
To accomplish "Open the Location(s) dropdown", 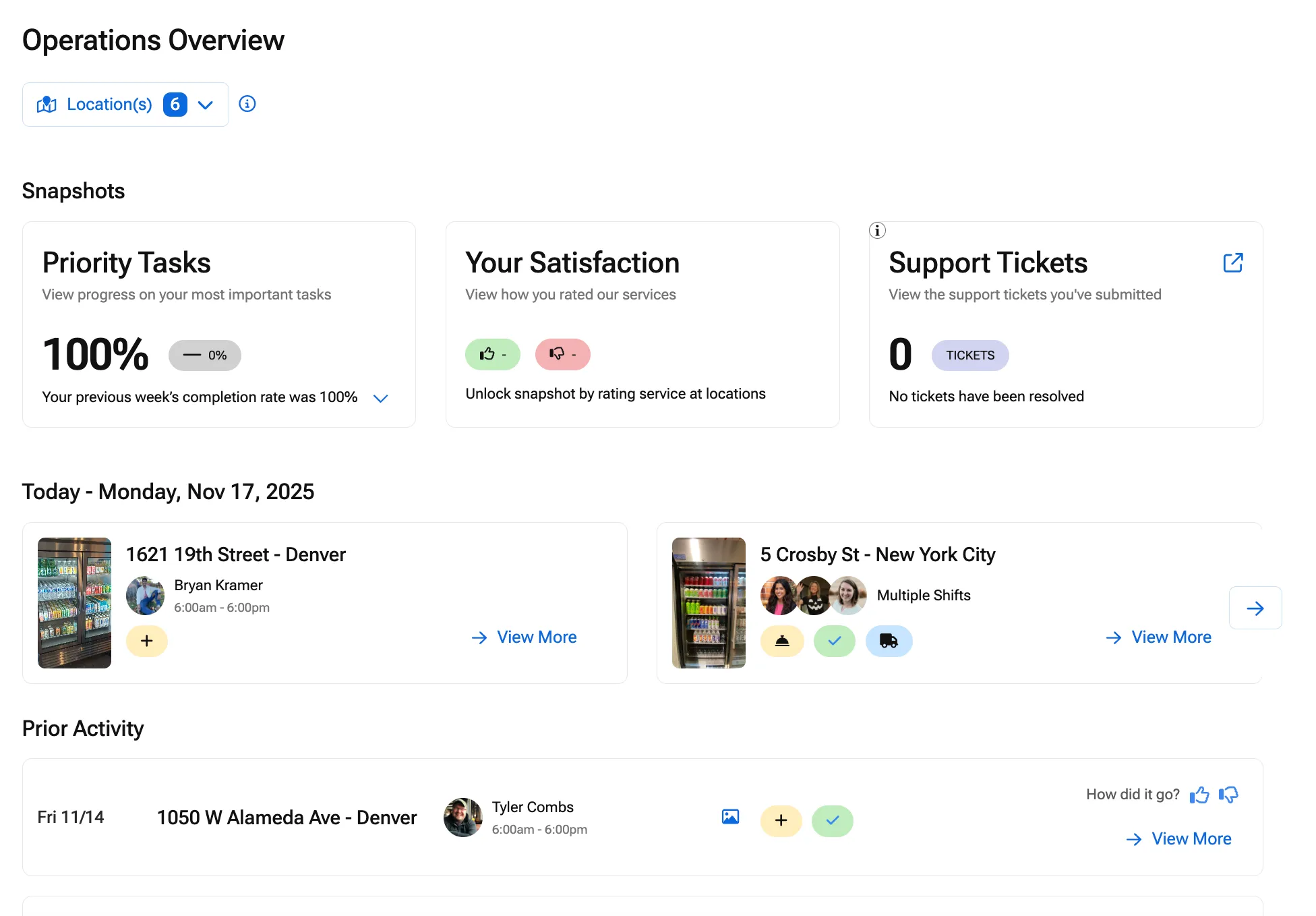I will tap(125, 105).
